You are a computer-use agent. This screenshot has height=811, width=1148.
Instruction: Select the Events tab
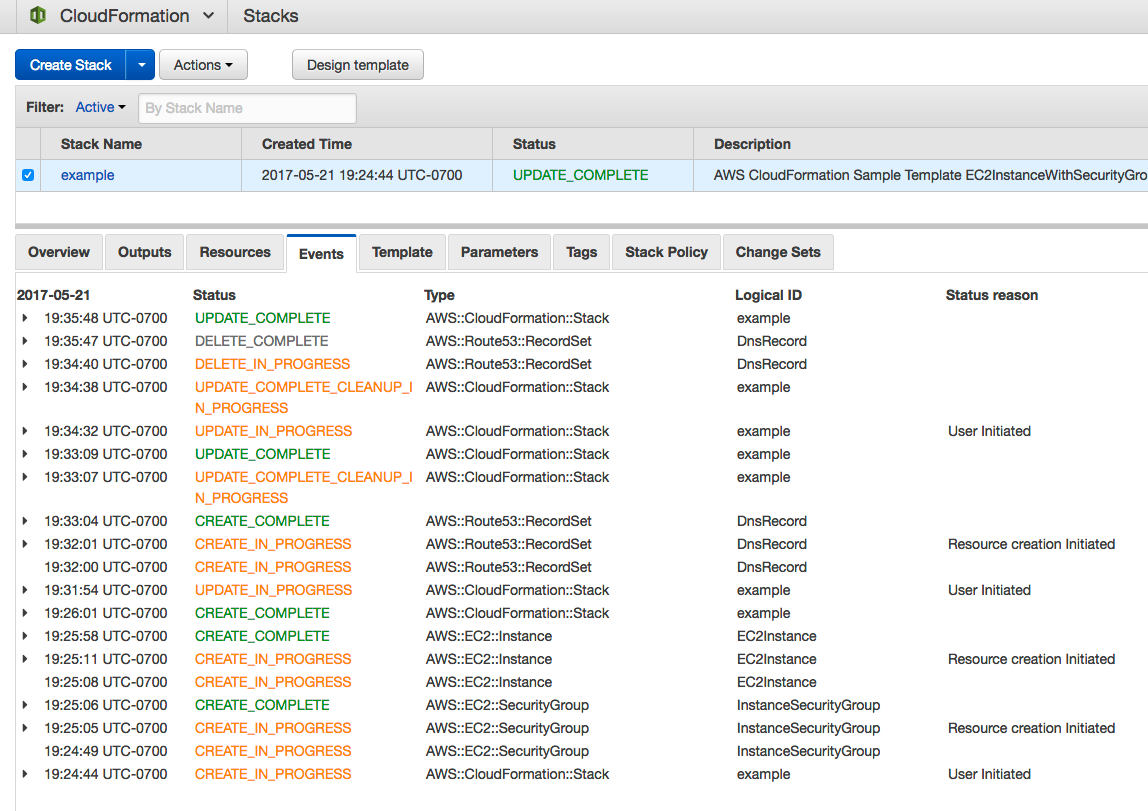pos(321,253)
